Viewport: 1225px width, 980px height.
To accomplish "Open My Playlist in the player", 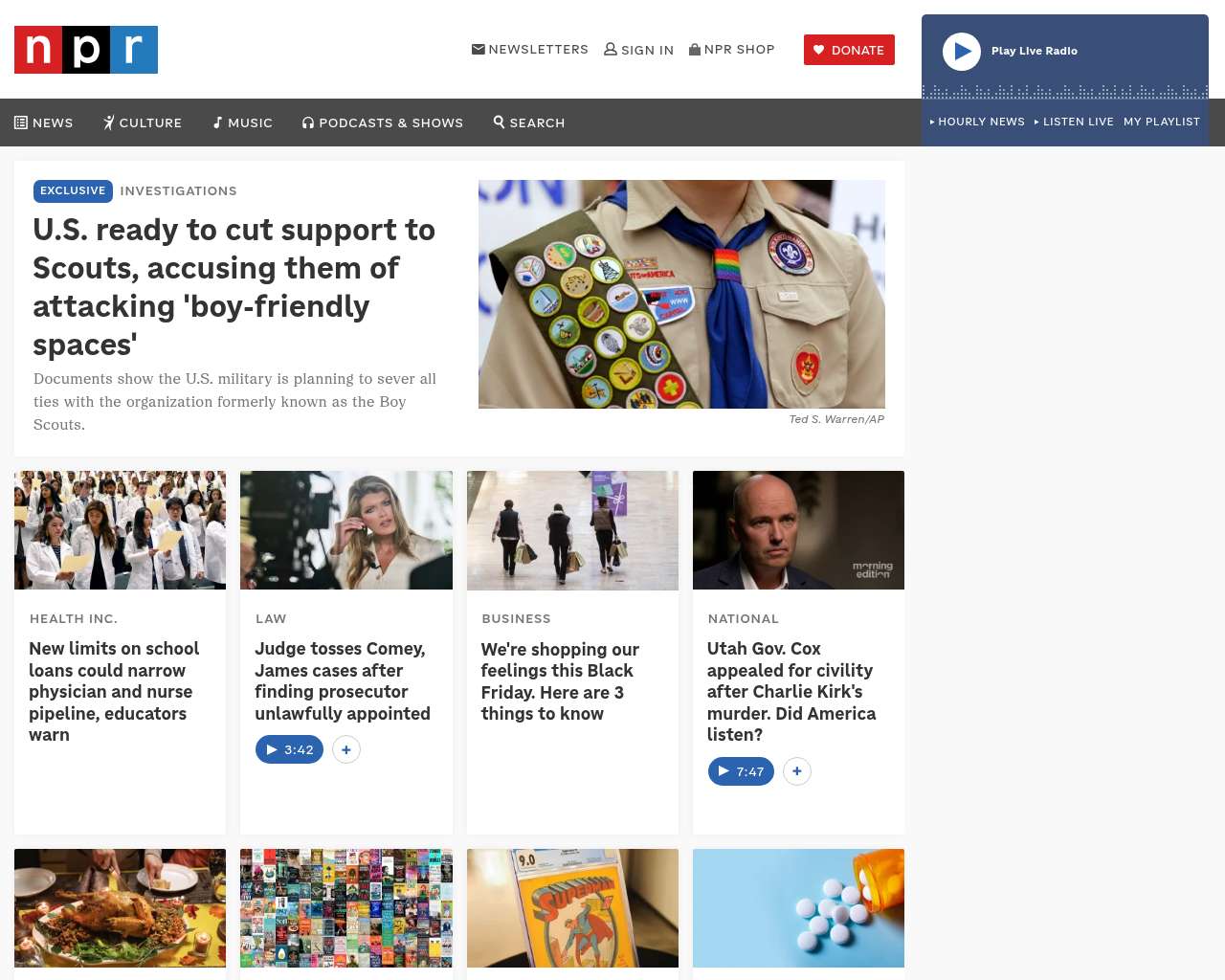I will (x=1161, y=122).
